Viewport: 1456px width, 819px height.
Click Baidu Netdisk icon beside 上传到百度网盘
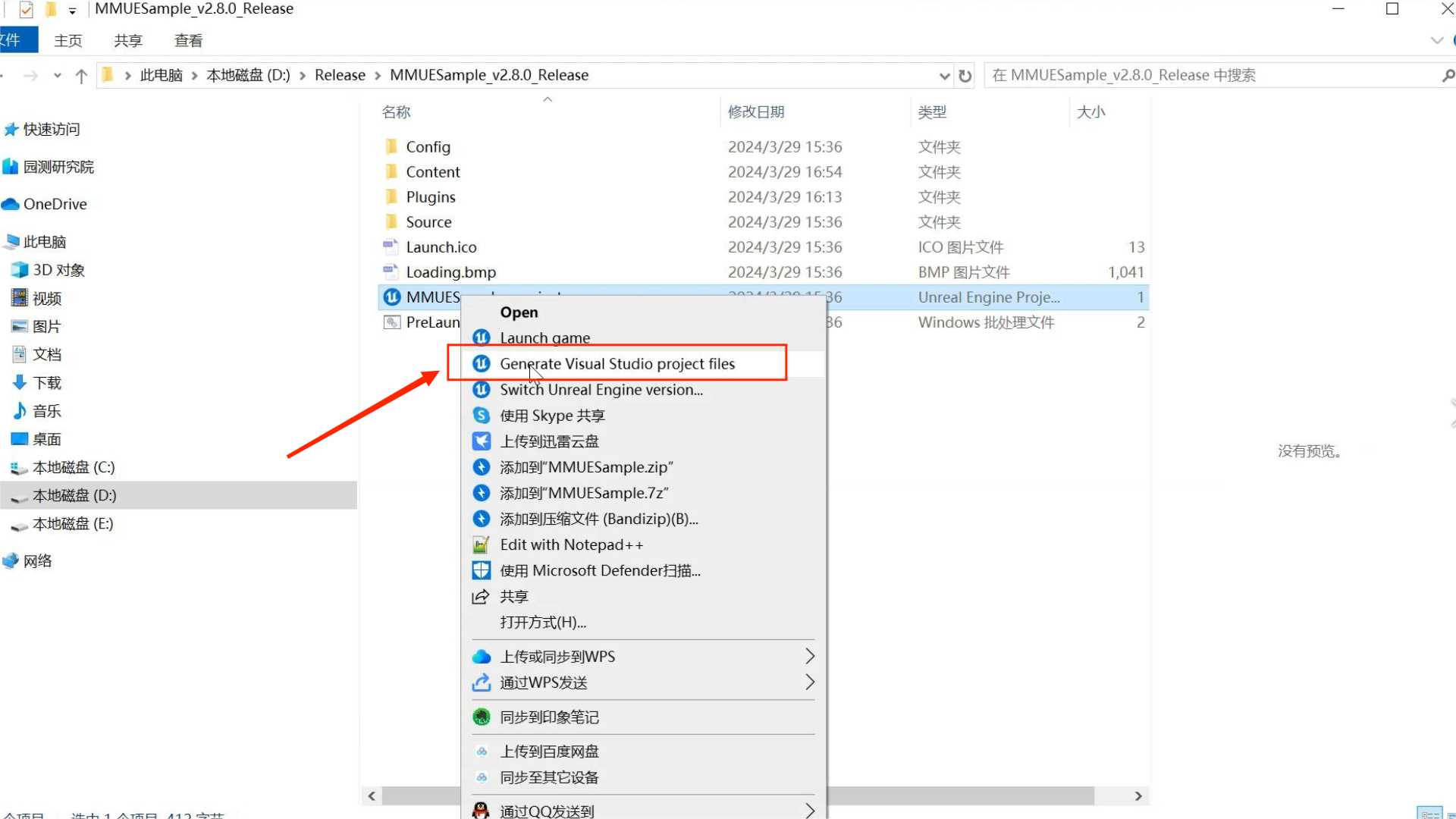[x=482, y=752]
